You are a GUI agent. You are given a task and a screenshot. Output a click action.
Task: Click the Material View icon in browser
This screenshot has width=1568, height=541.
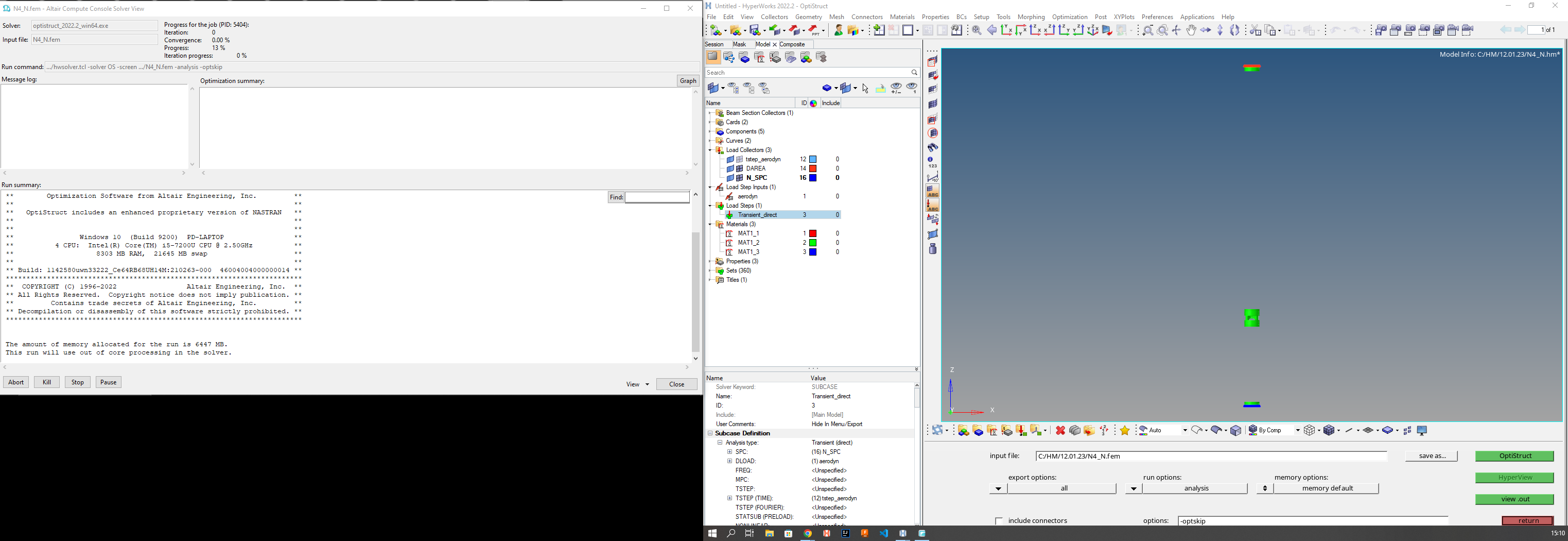click(760, 57)
